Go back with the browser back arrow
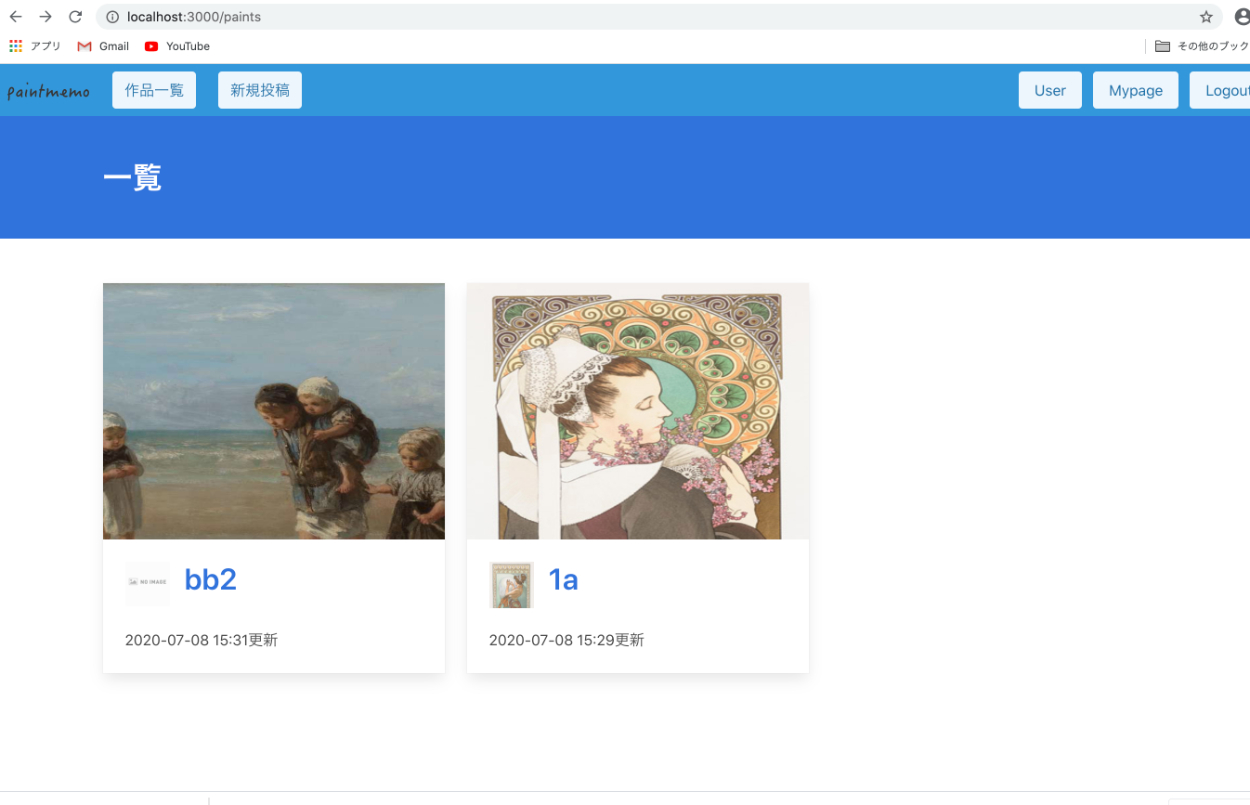The height and width of the screenshot is (805, 1250). (16, 17)
